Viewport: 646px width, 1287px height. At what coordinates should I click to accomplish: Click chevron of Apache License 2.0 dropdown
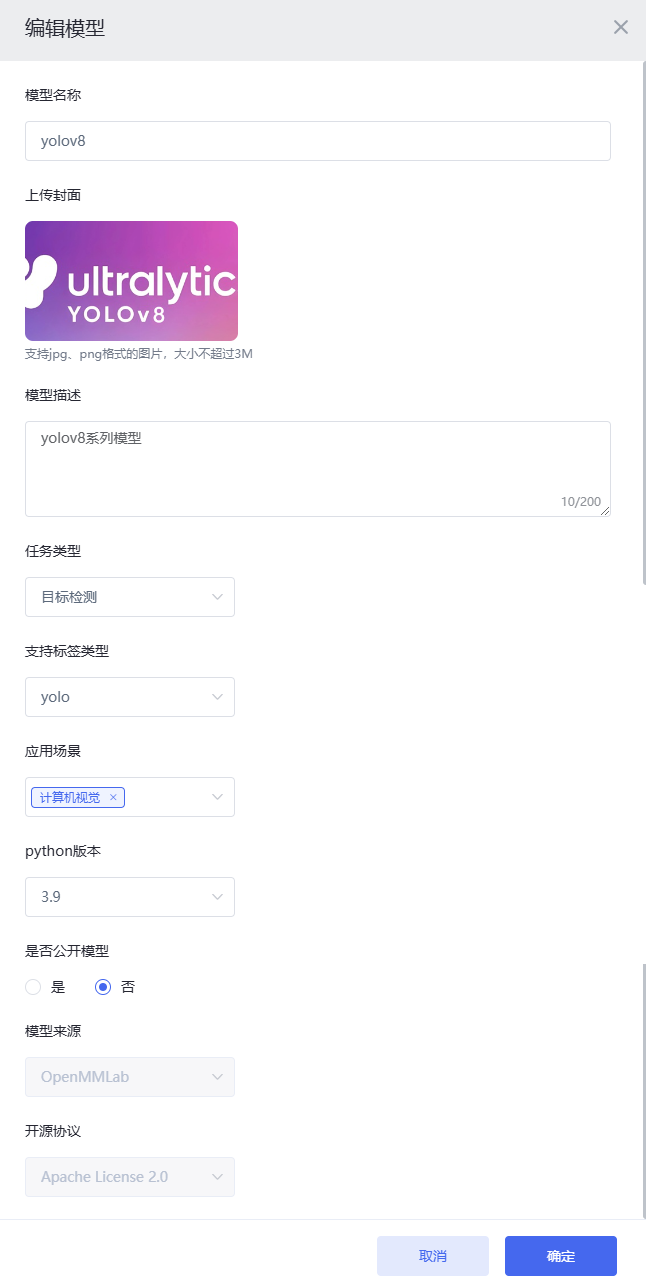tap(218, 1177)
